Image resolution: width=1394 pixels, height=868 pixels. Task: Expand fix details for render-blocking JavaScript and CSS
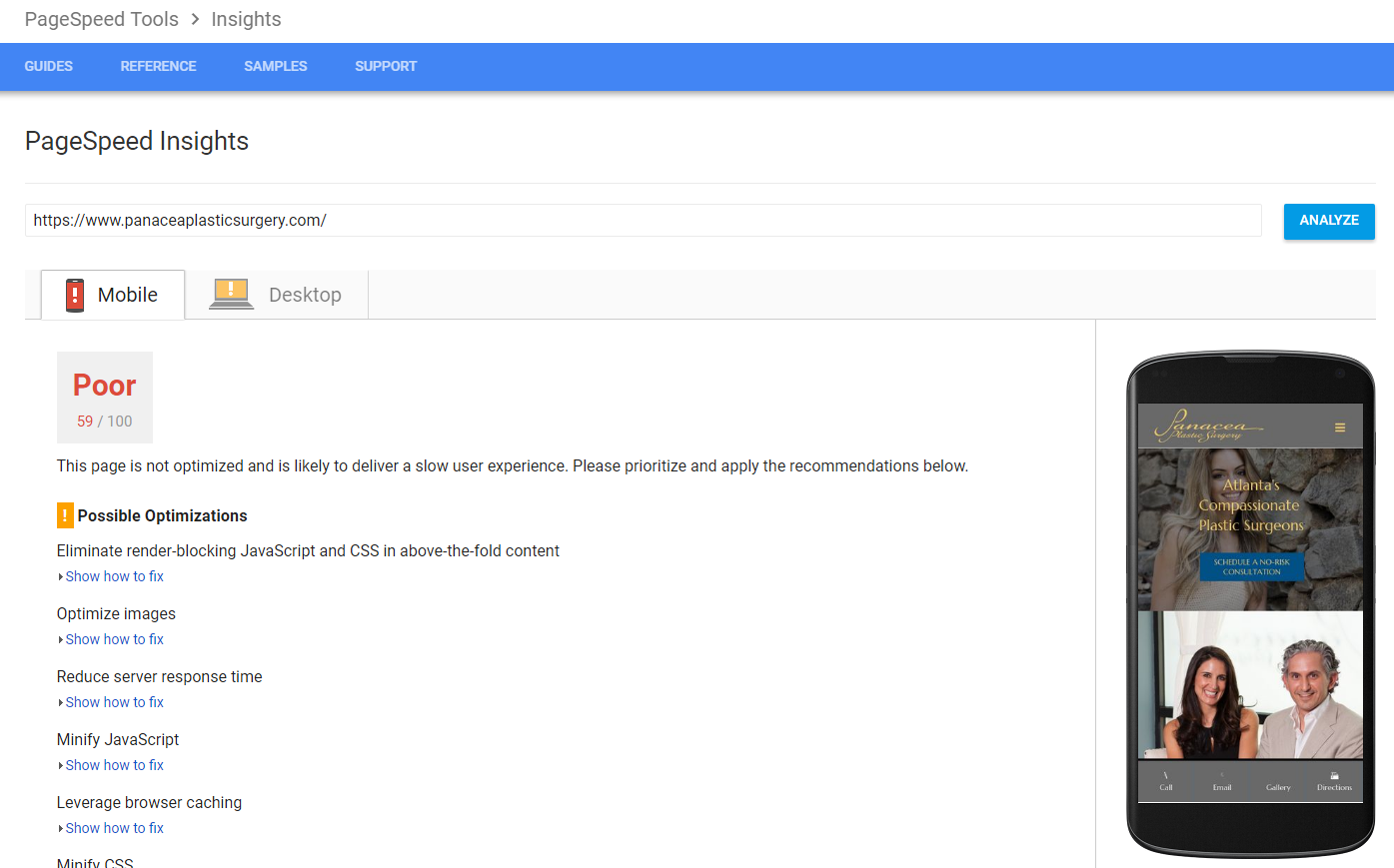point(114,576)
